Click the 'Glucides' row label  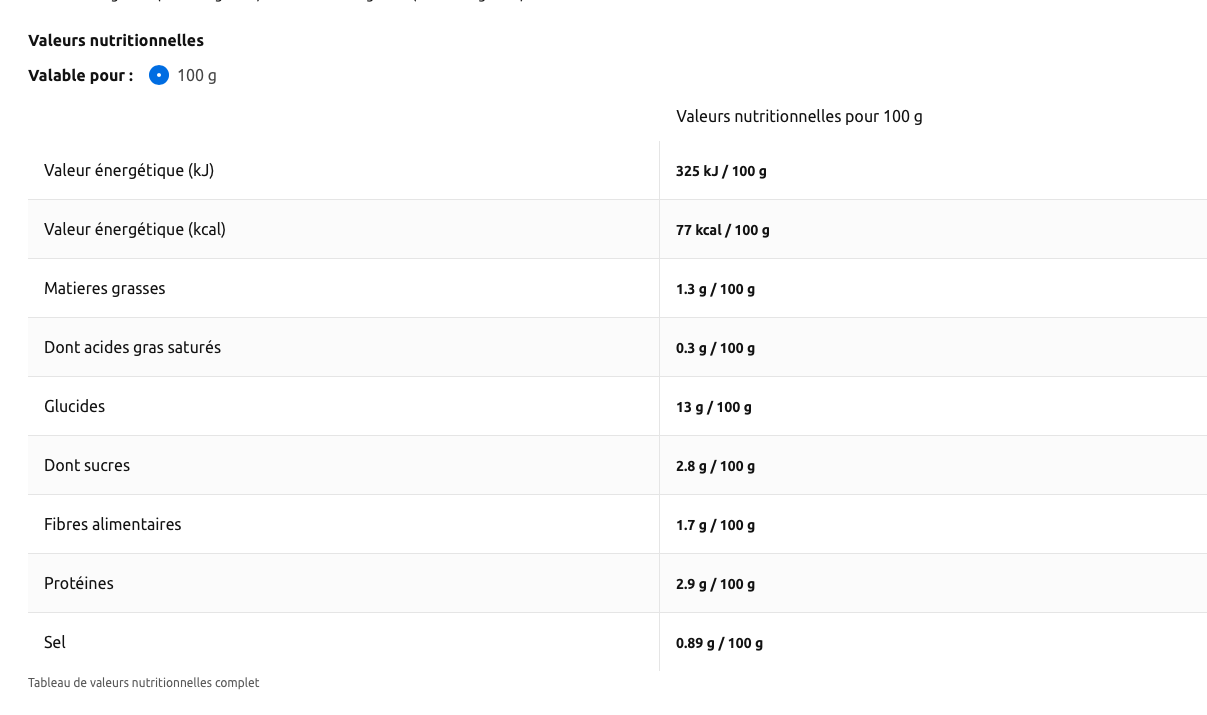[x=74, y=406]
